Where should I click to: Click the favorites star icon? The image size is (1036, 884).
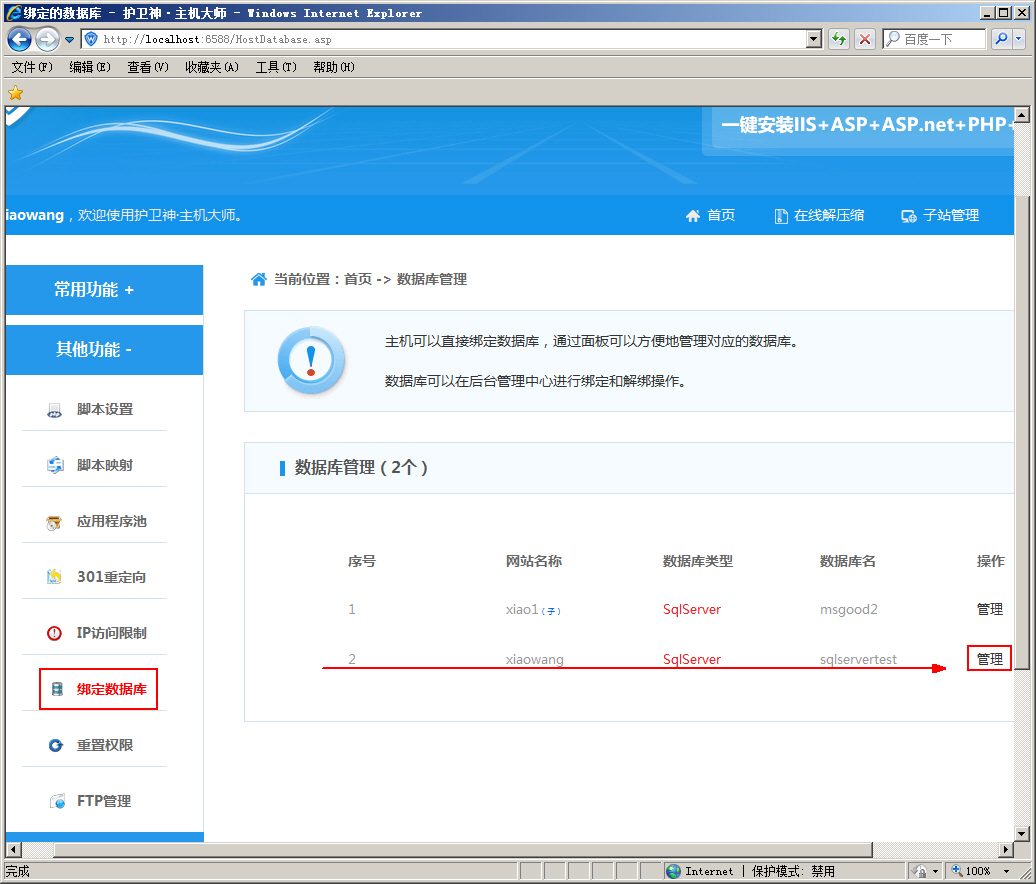[15, 92]
